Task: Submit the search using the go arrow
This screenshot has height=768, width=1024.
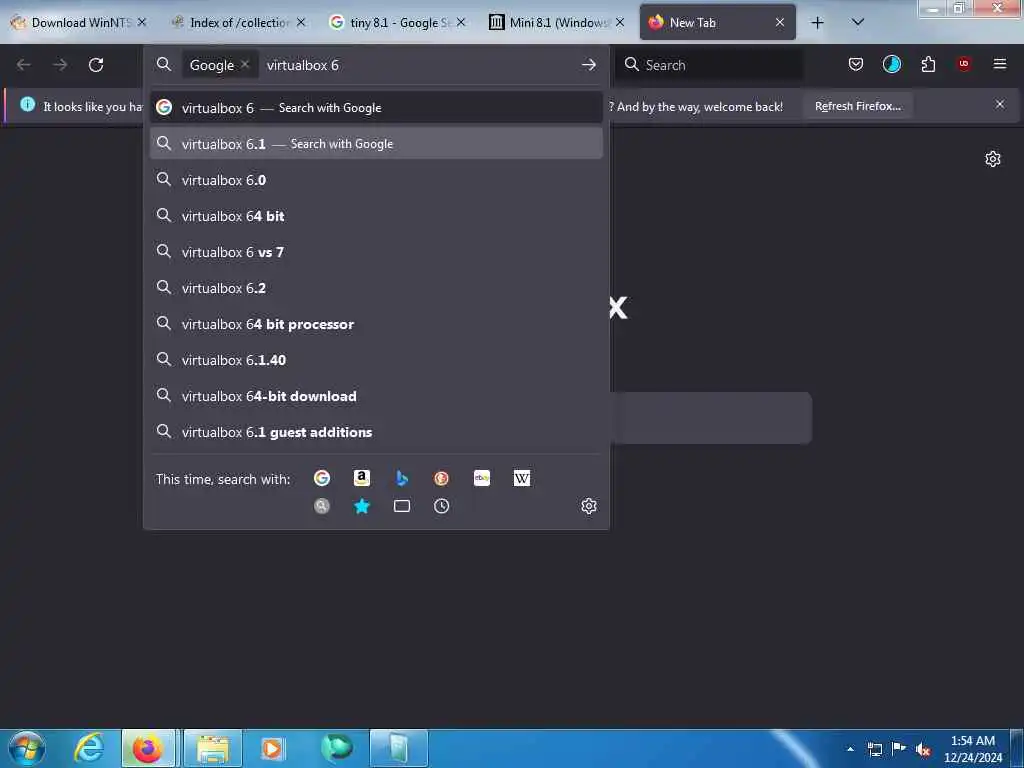Action: coord(588,65)
